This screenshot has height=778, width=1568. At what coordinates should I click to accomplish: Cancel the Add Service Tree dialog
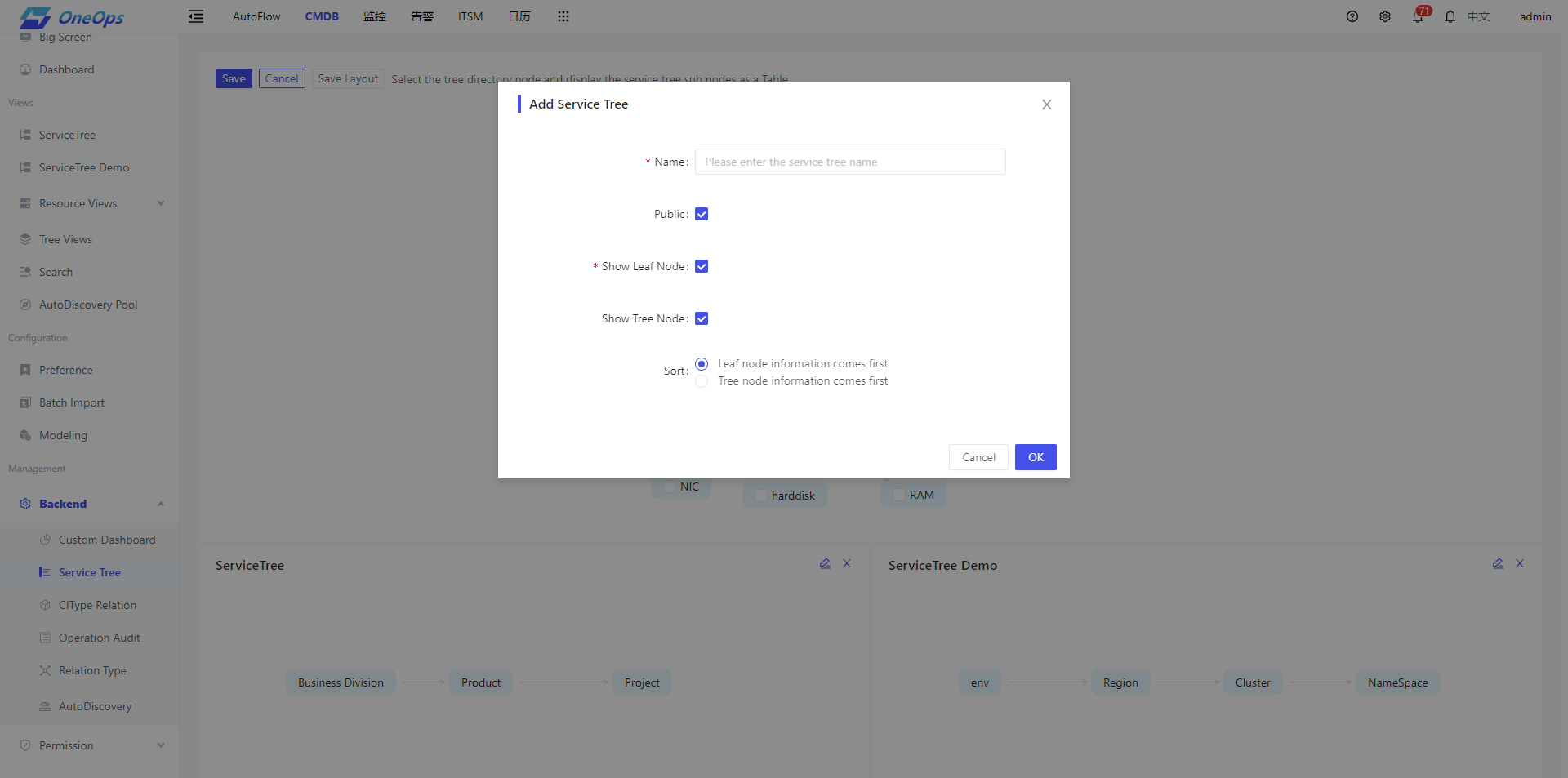978,457
